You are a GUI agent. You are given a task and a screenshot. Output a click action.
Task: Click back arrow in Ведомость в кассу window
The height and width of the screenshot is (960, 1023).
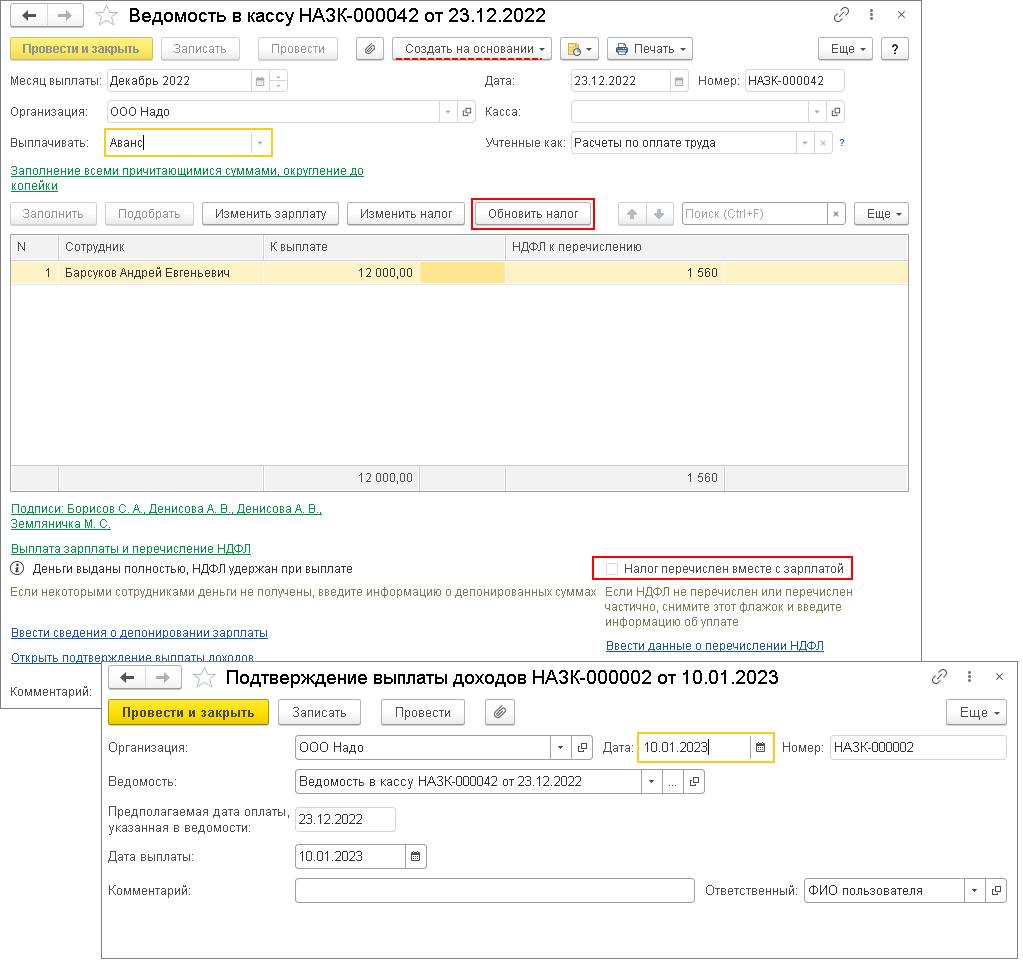pos(29,15)
